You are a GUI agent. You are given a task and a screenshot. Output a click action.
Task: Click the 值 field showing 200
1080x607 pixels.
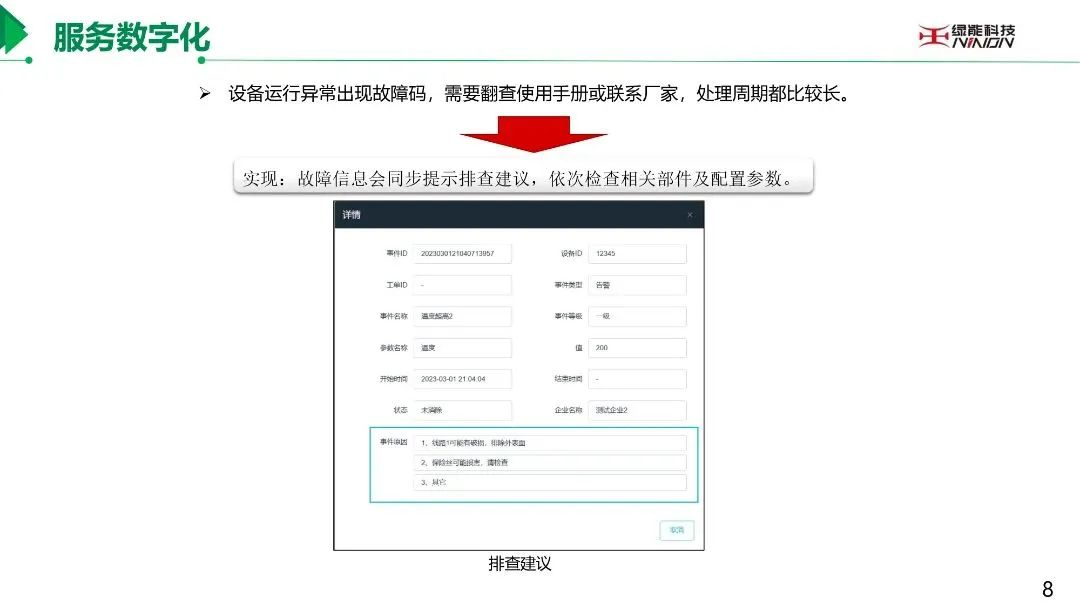click(637, 348)
